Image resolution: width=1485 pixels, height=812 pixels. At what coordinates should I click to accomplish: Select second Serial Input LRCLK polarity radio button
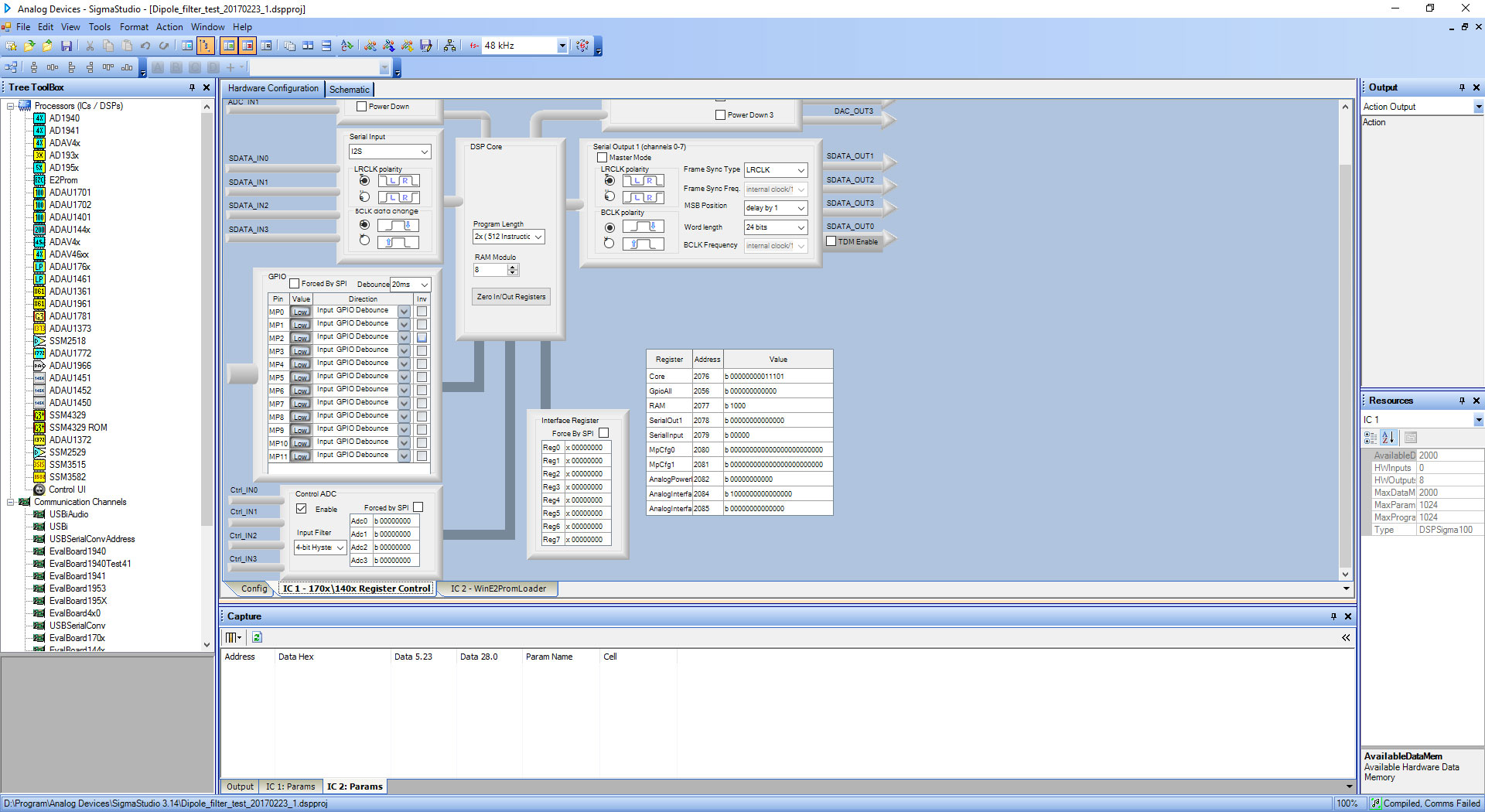click(x=364, y=196)
